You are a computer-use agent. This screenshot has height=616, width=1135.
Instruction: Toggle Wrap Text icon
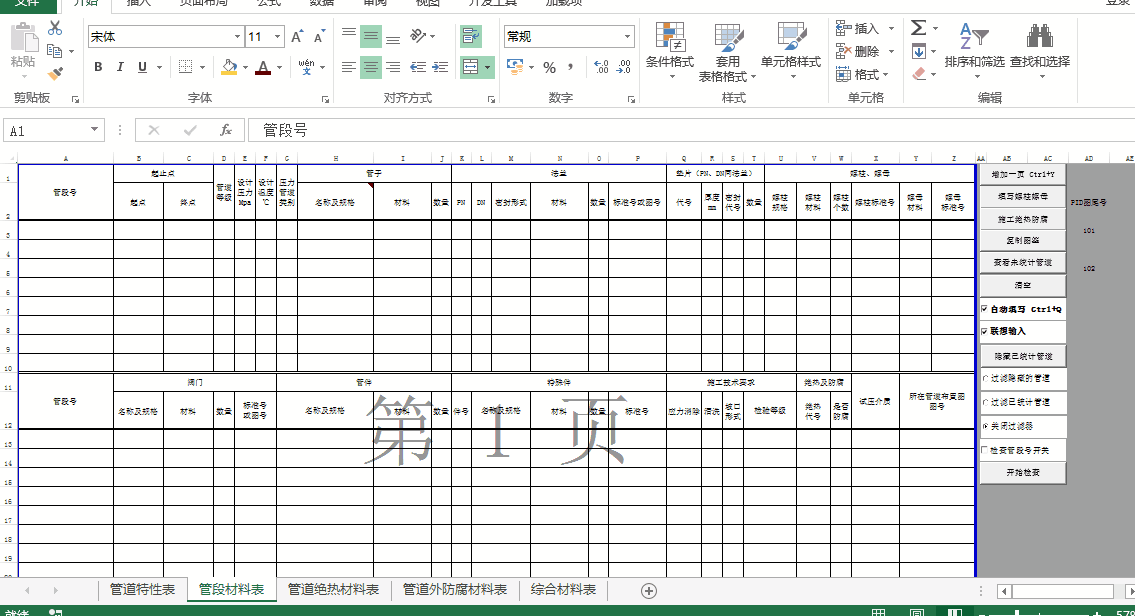pyautogui.click(x=471, y=36)
